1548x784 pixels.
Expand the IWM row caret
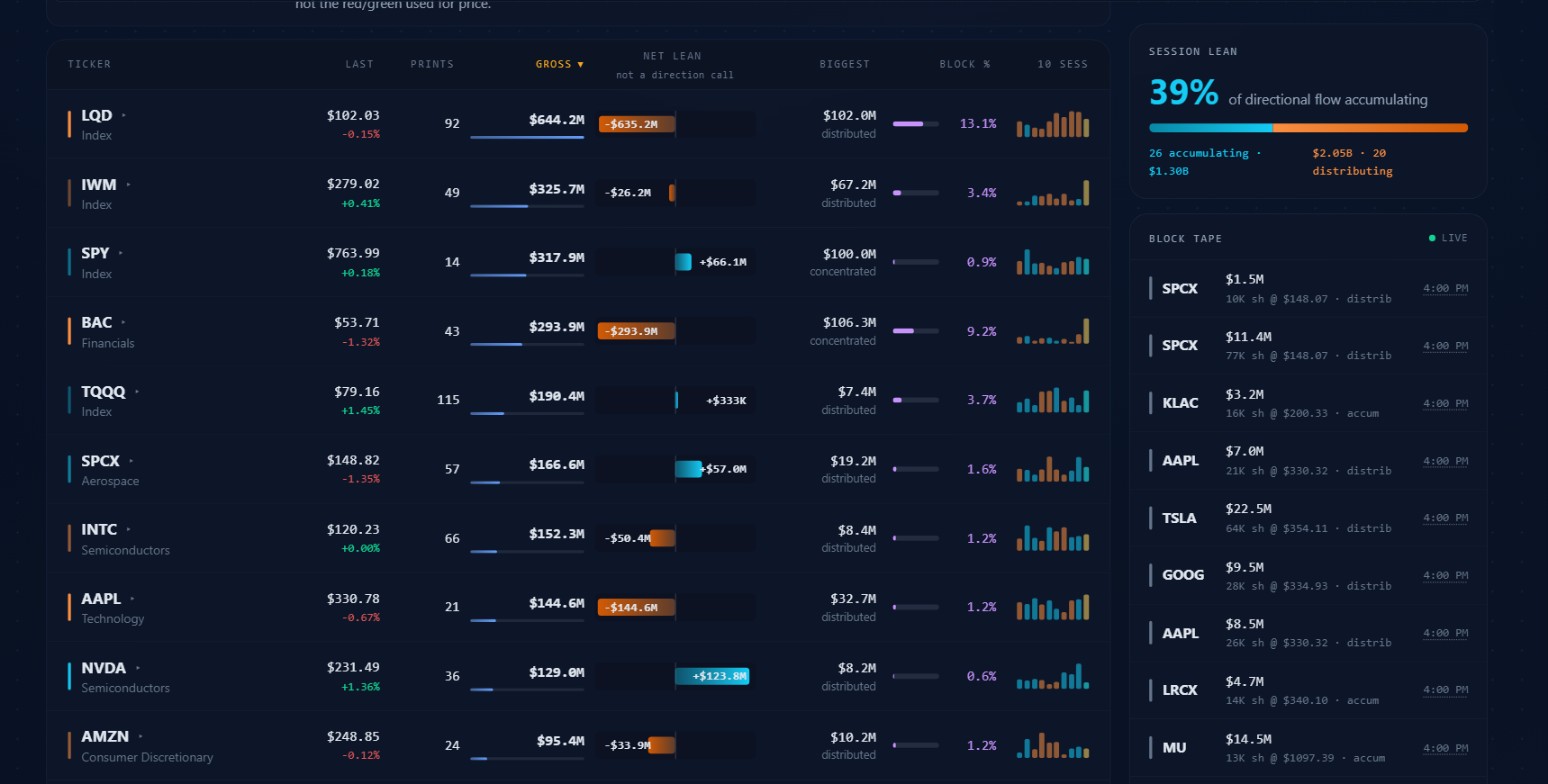point(129,185)
